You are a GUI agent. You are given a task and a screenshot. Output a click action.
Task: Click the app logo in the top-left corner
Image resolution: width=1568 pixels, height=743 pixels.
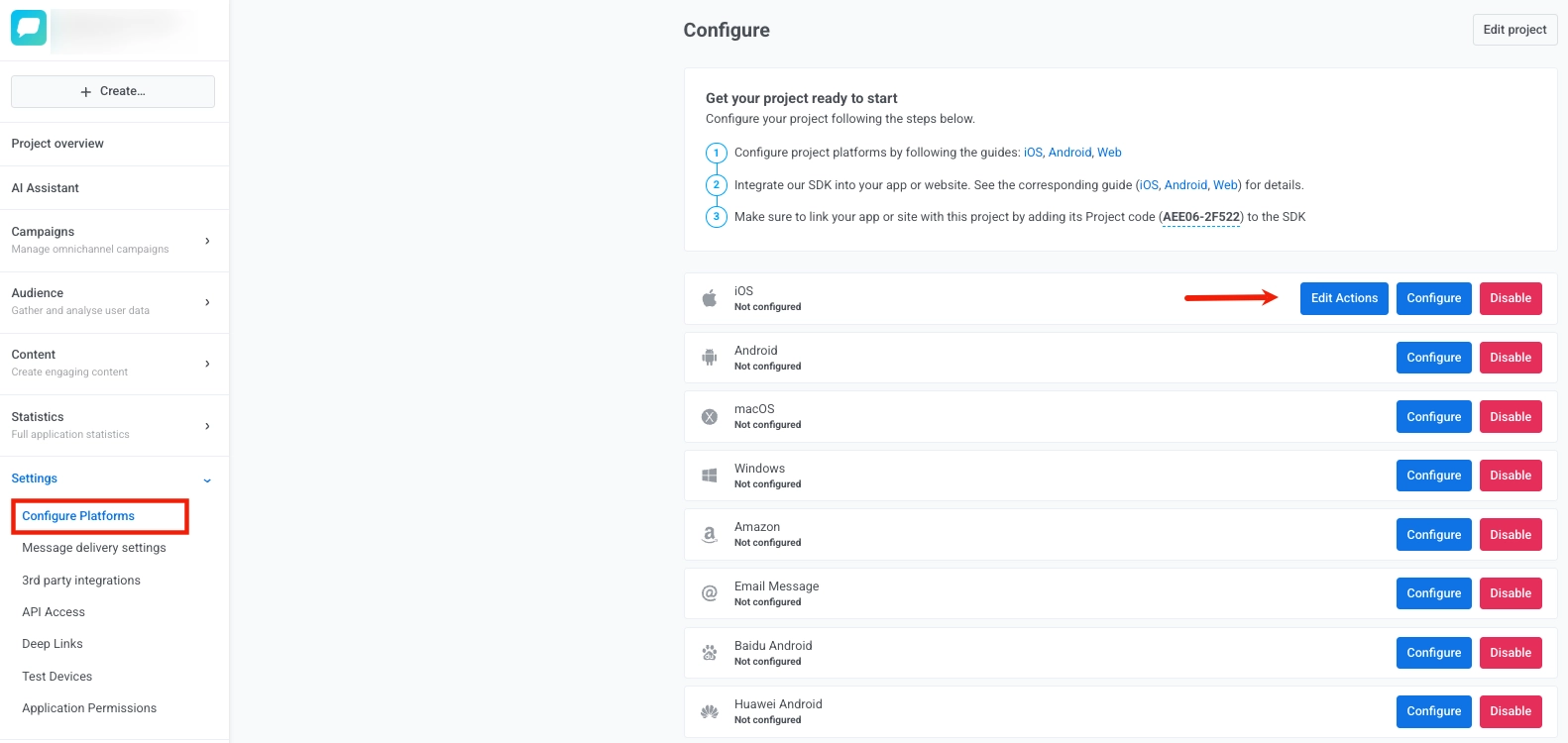point(28,27)
